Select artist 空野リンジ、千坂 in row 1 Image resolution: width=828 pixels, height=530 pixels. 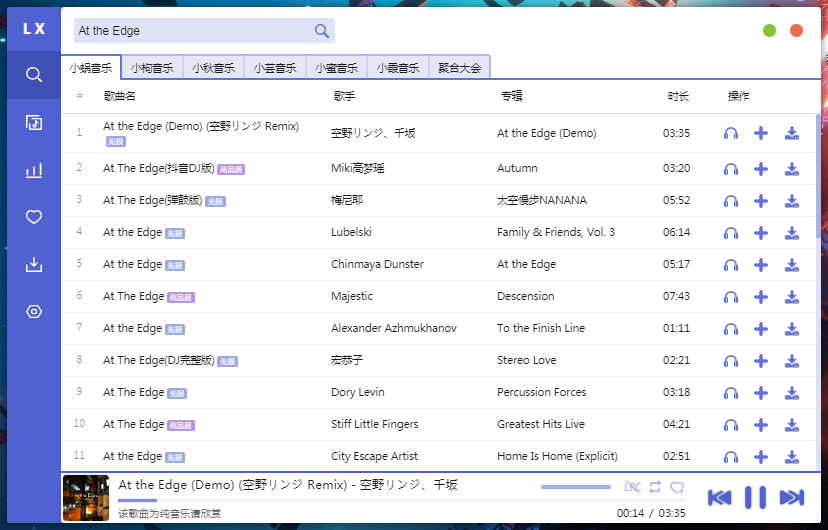click(373, 133)
